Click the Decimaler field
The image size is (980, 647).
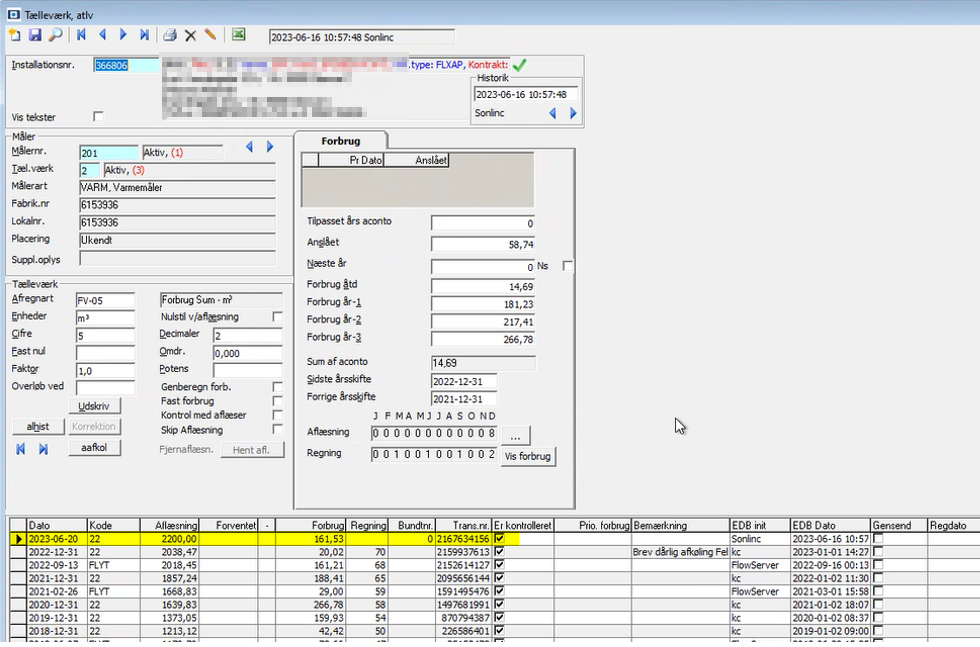(x=248, y=336)
